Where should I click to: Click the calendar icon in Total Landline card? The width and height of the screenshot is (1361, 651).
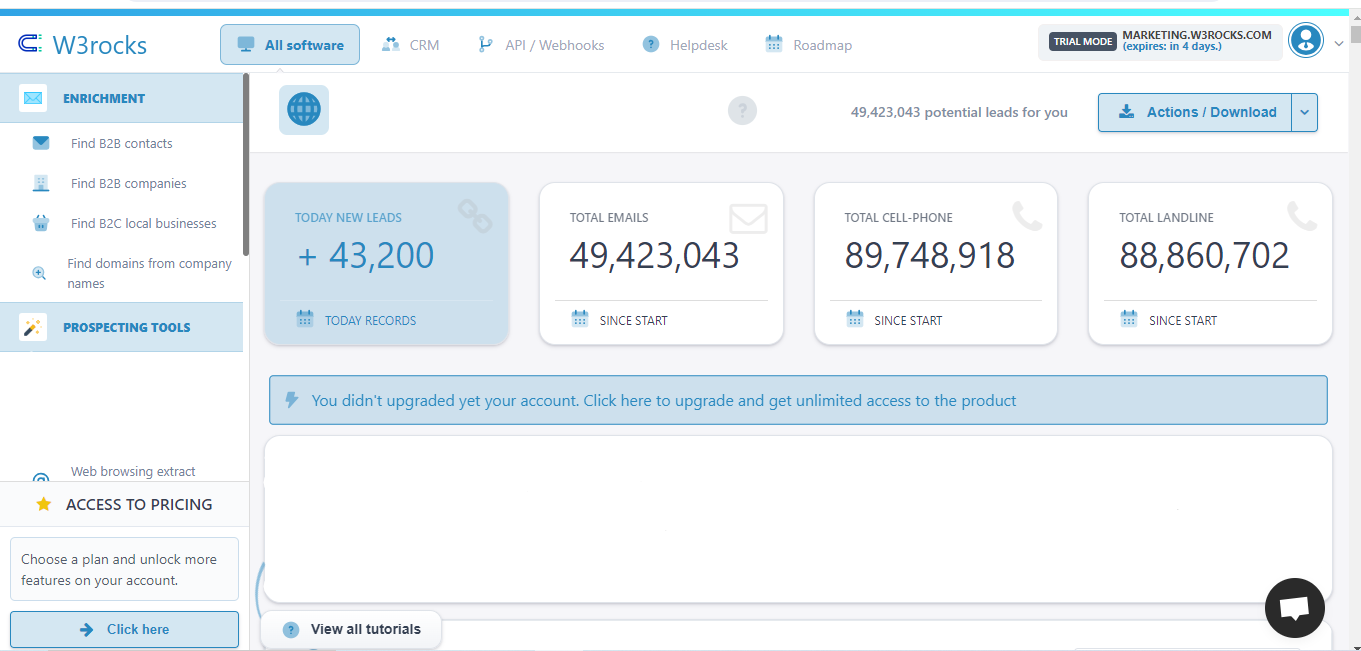[x=1129, y=319]
